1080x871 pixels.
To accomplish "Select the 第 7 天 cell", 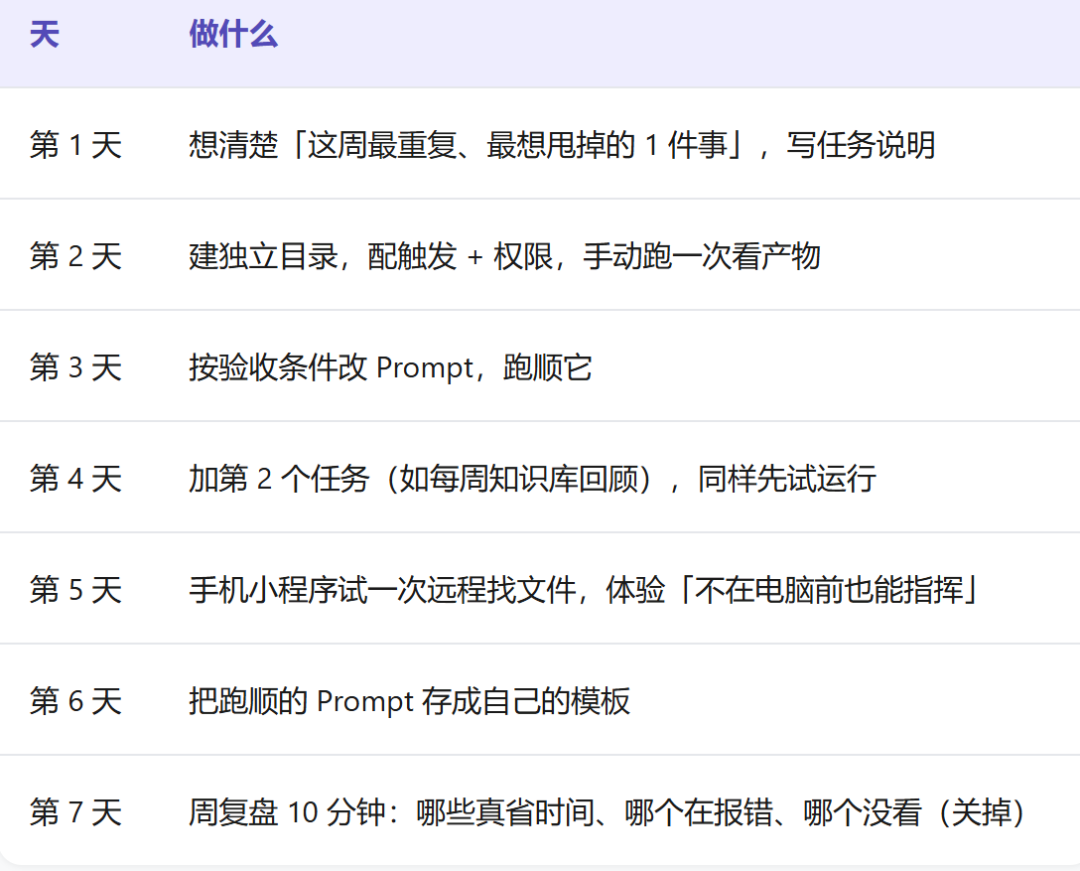I will [76, 812].
